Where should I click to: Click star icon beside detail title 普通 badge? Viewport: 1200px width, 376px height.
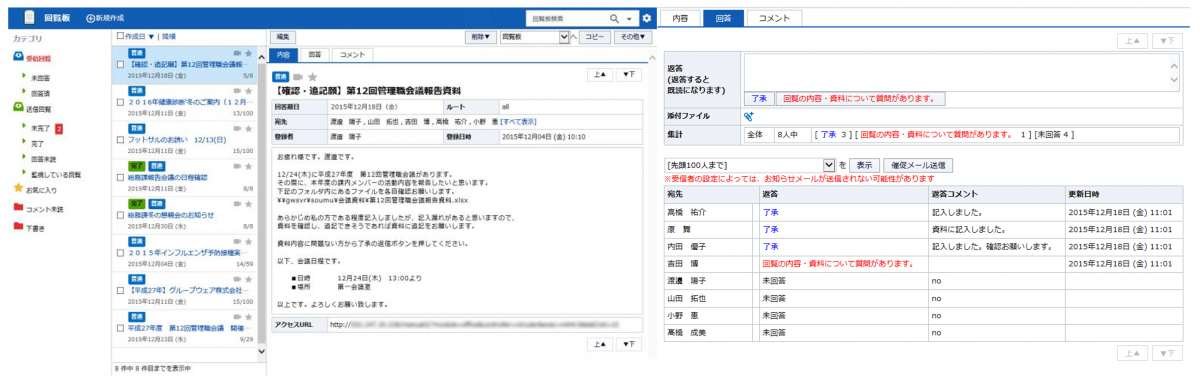click(x=312, y=76)
